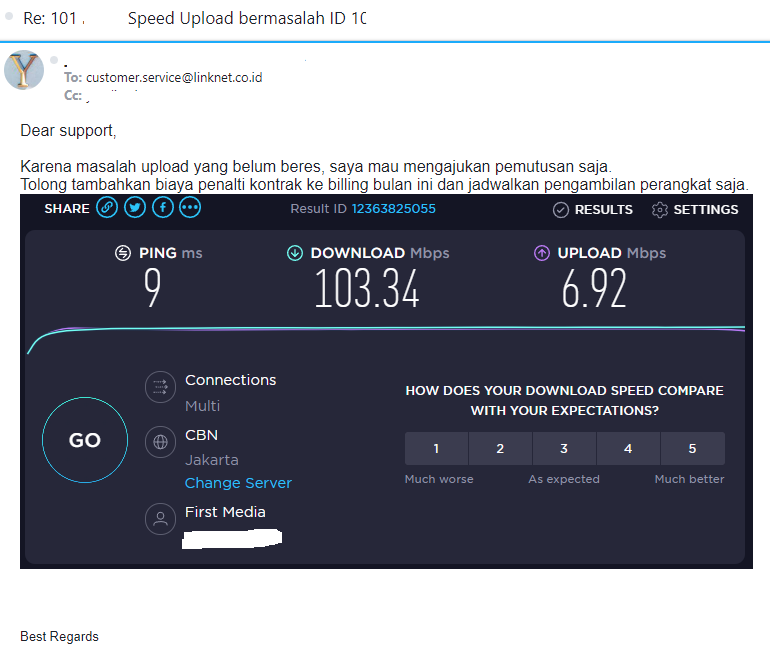Viewport: 770px width, 659px height.
Task: Open the Speedtest Results tab
Action: 593,210
